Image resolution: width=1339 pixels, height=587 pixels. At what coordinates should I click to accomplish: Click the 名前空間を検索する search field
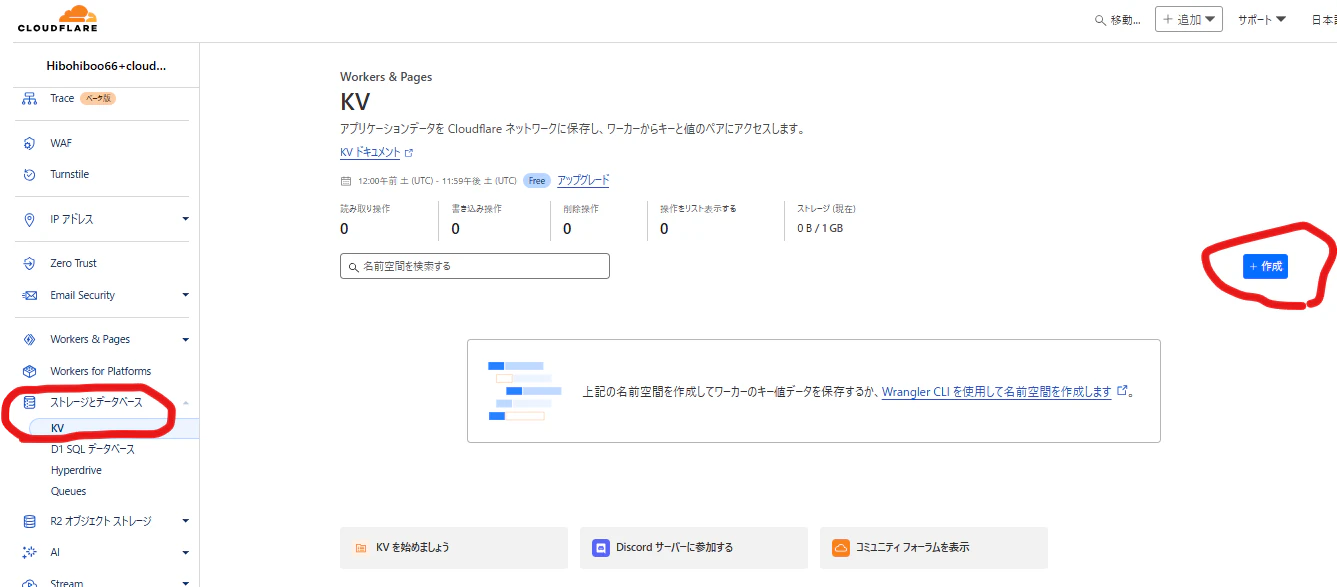[x=475, y=266]
